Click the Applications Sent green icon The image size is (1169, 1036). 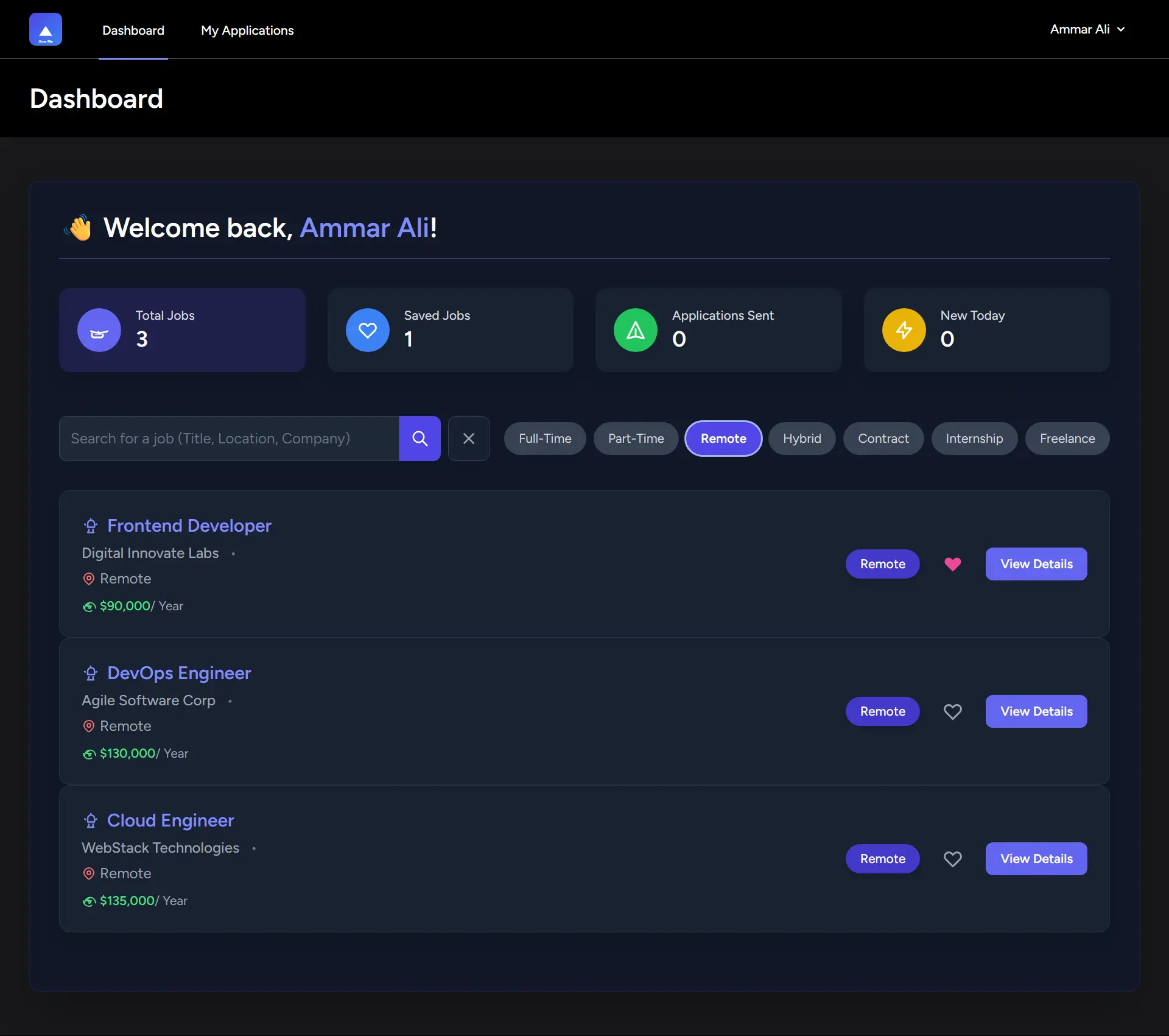[x=635, y=330]
